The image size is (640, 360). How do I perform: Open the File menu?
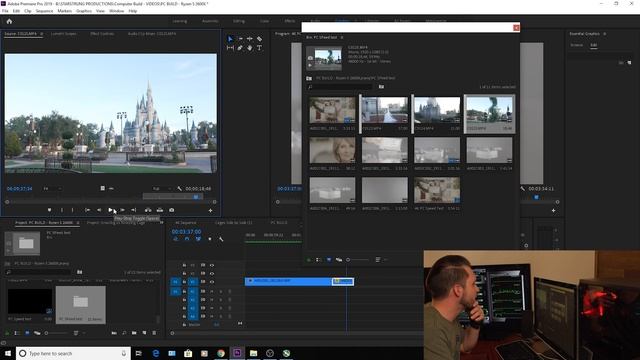5,11
